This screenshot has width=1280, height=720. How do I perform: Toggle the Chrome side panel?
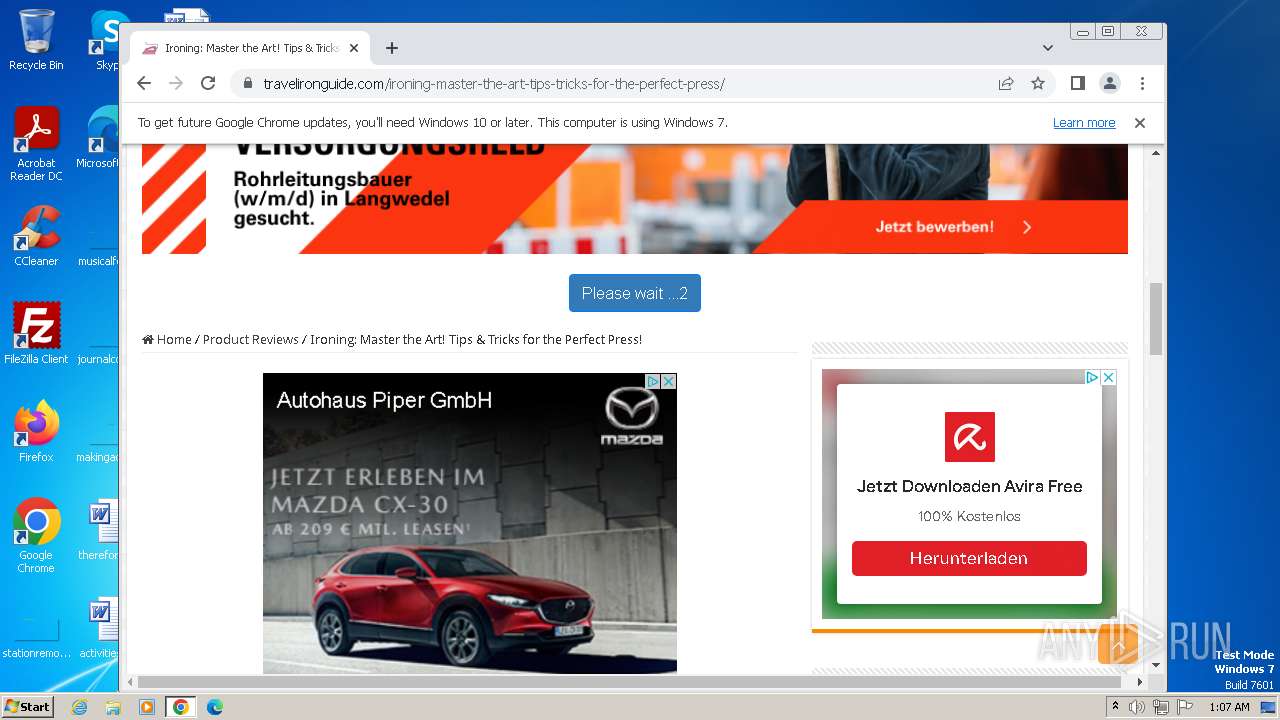click(x=1077, y=84)
